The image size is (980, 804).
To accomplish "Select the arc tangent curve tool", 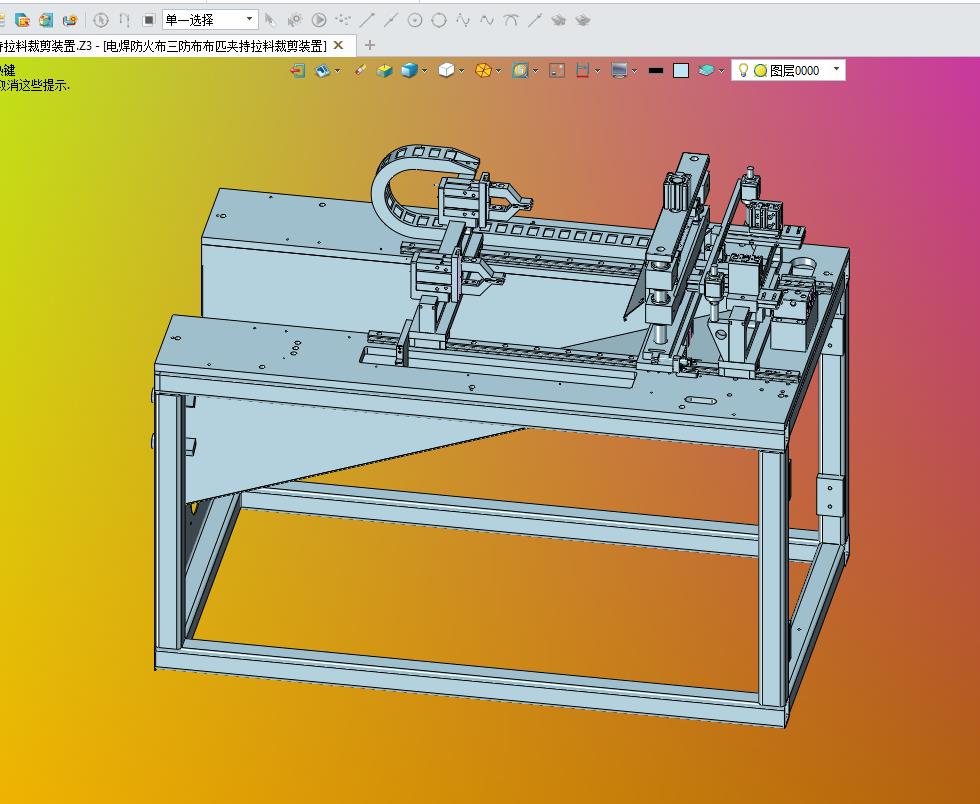I will coord(511,20).
